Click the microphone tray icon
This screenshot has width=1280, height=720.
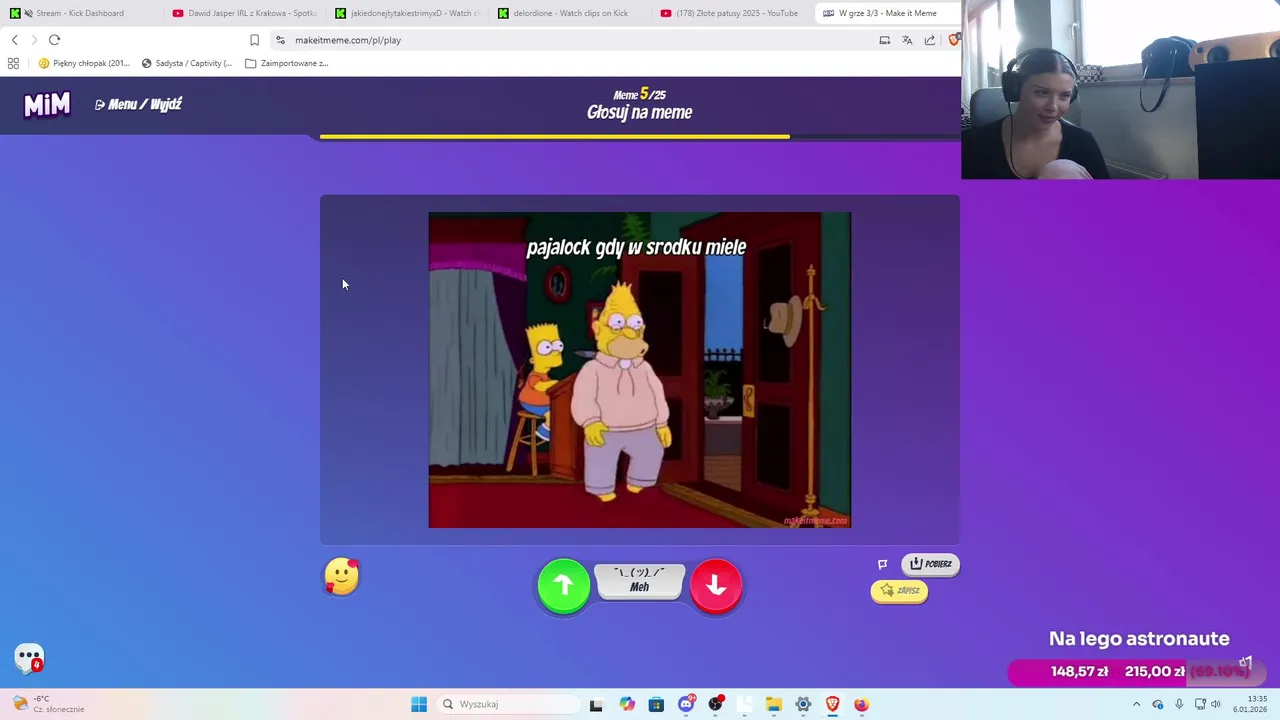pyautogui.click(x=1179, y=704)
